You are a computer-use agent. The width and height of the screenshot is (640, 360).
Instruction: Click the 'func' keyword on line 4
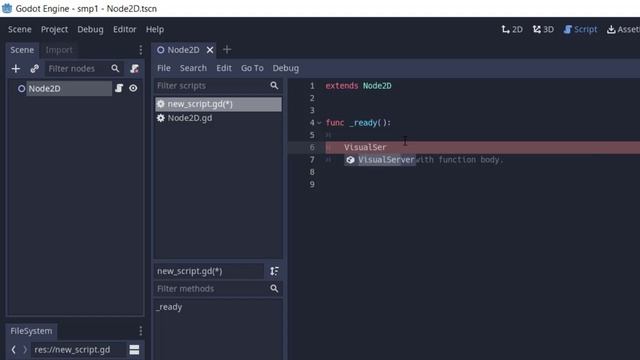[335, 123]
